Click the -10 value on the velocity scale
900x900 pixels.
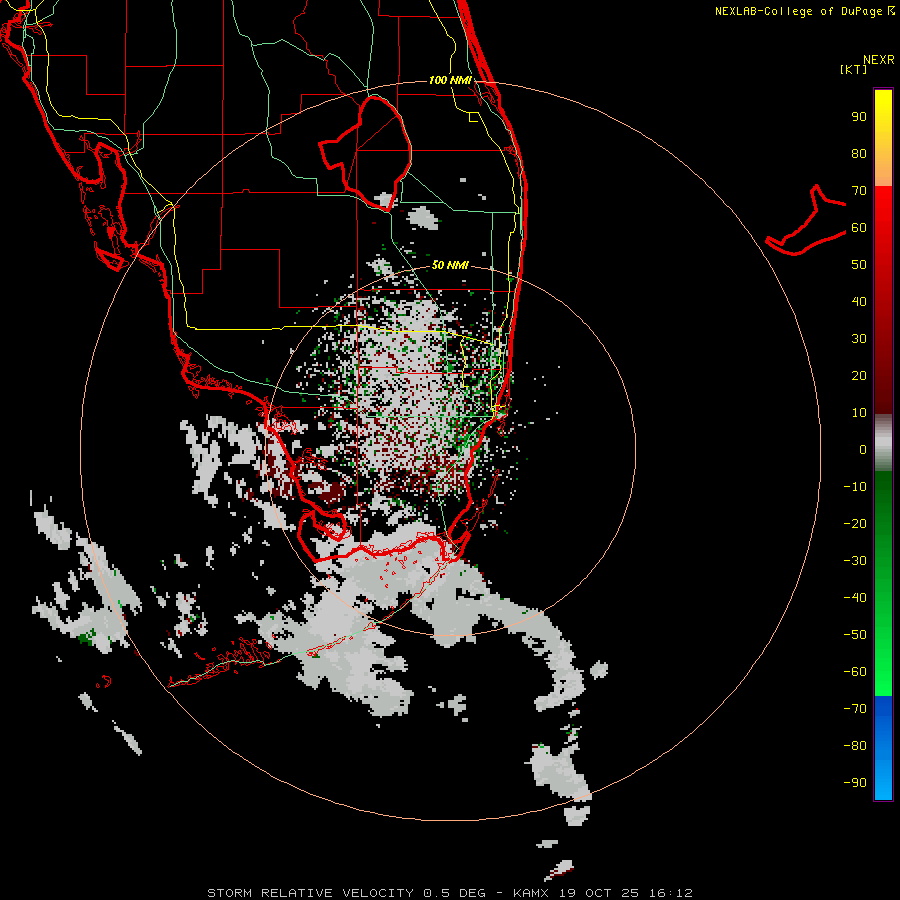(x=855, y=487)
